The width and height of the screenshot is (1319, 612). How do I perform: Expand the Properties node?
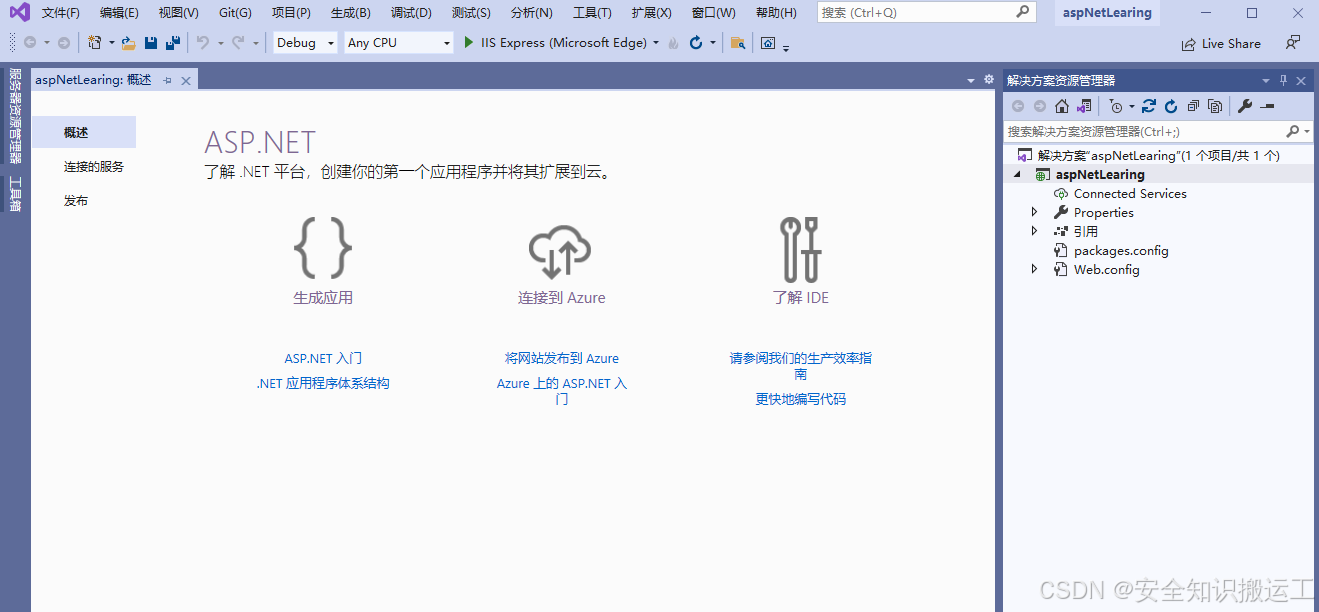pos(1034,212)
